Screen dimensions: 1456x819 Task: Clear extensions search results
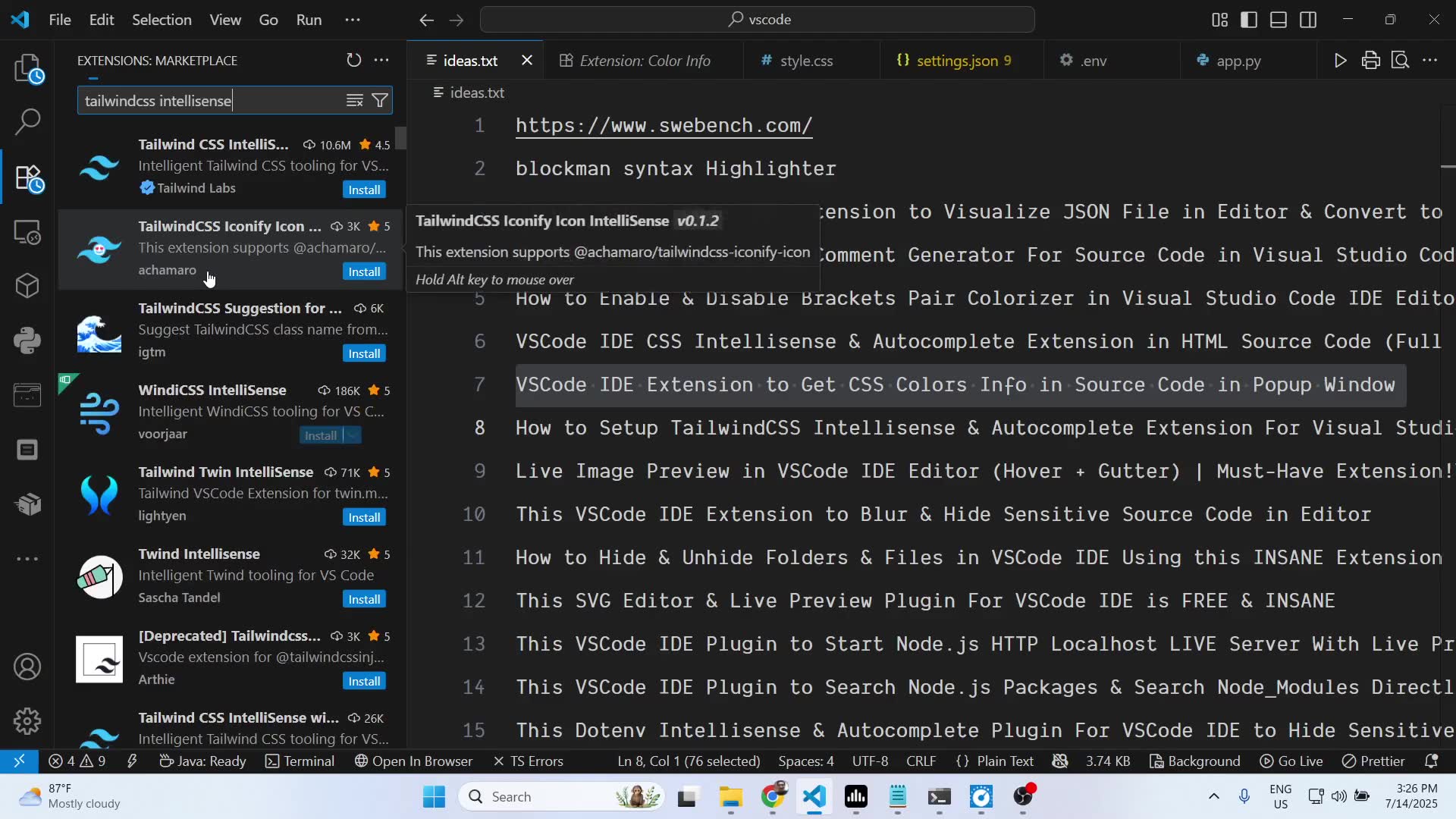(354, 101)
